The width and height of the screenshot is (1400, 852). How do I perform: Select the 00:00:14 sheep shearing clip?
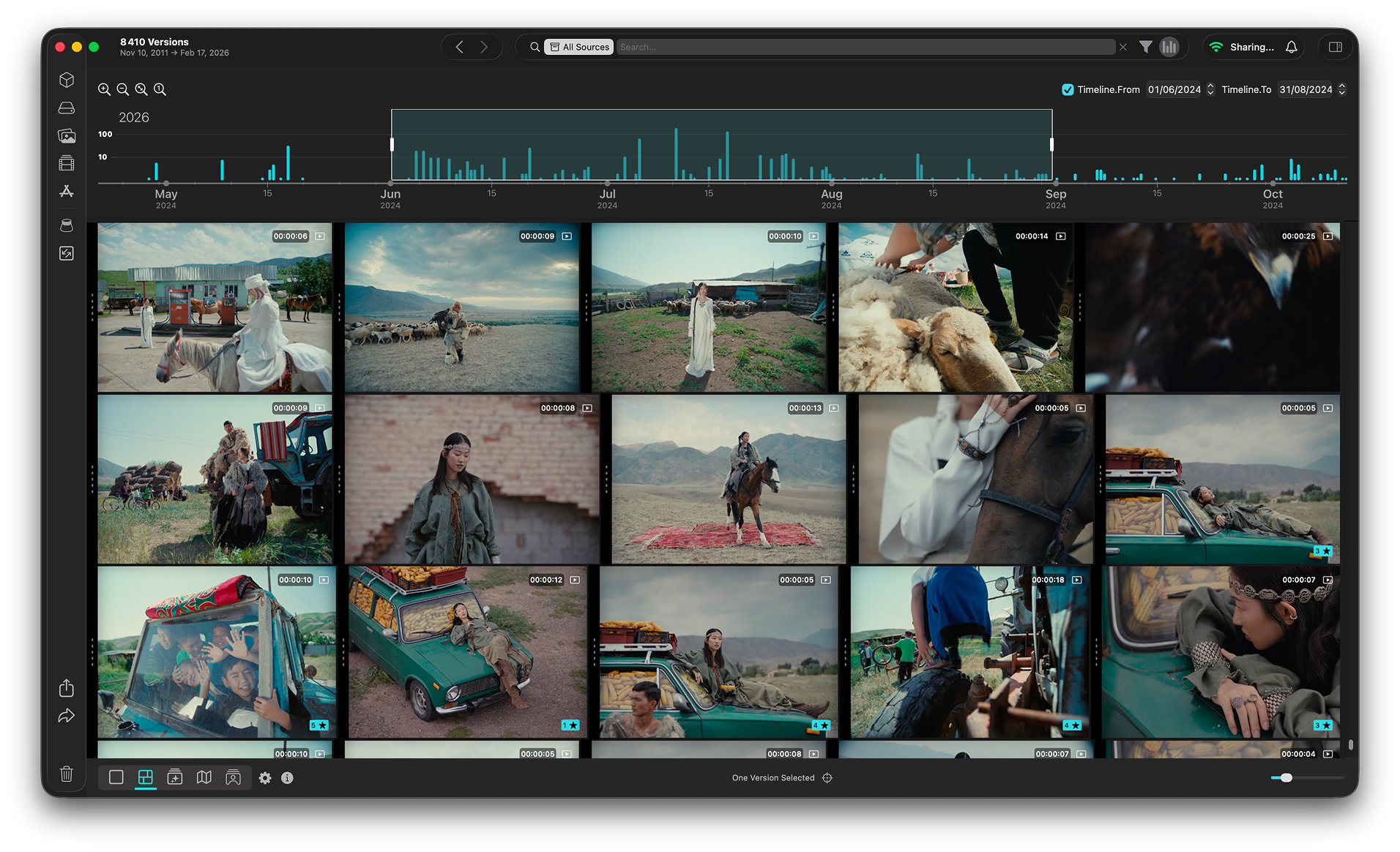coord(956,307)
